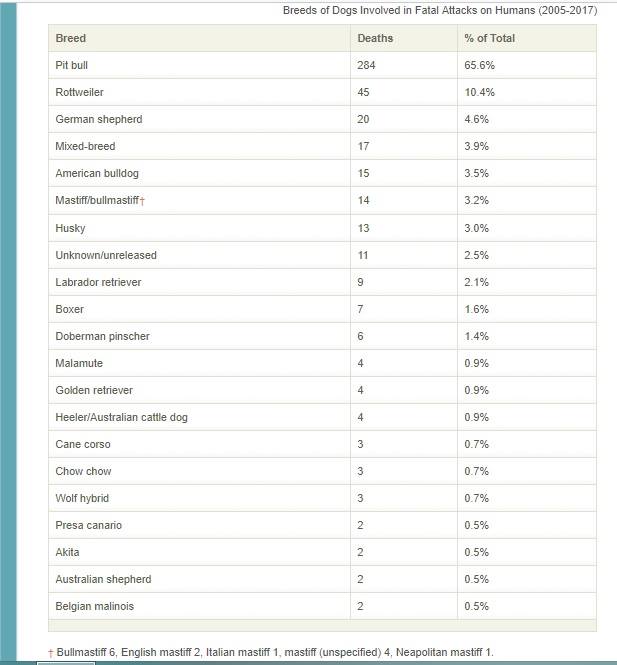Click the 10.4% value in Rottweiler row
This screenshot has height=665, width=617.
point(480,92)
